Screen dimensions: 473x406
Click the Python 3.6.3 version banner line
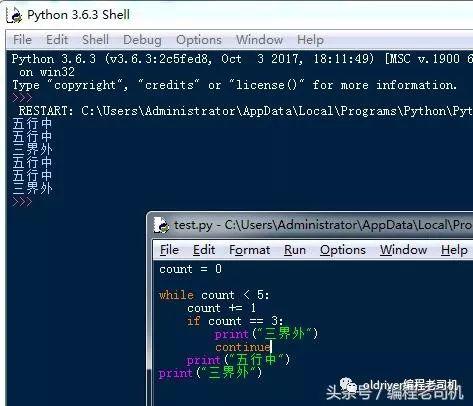tap(242, 59)
